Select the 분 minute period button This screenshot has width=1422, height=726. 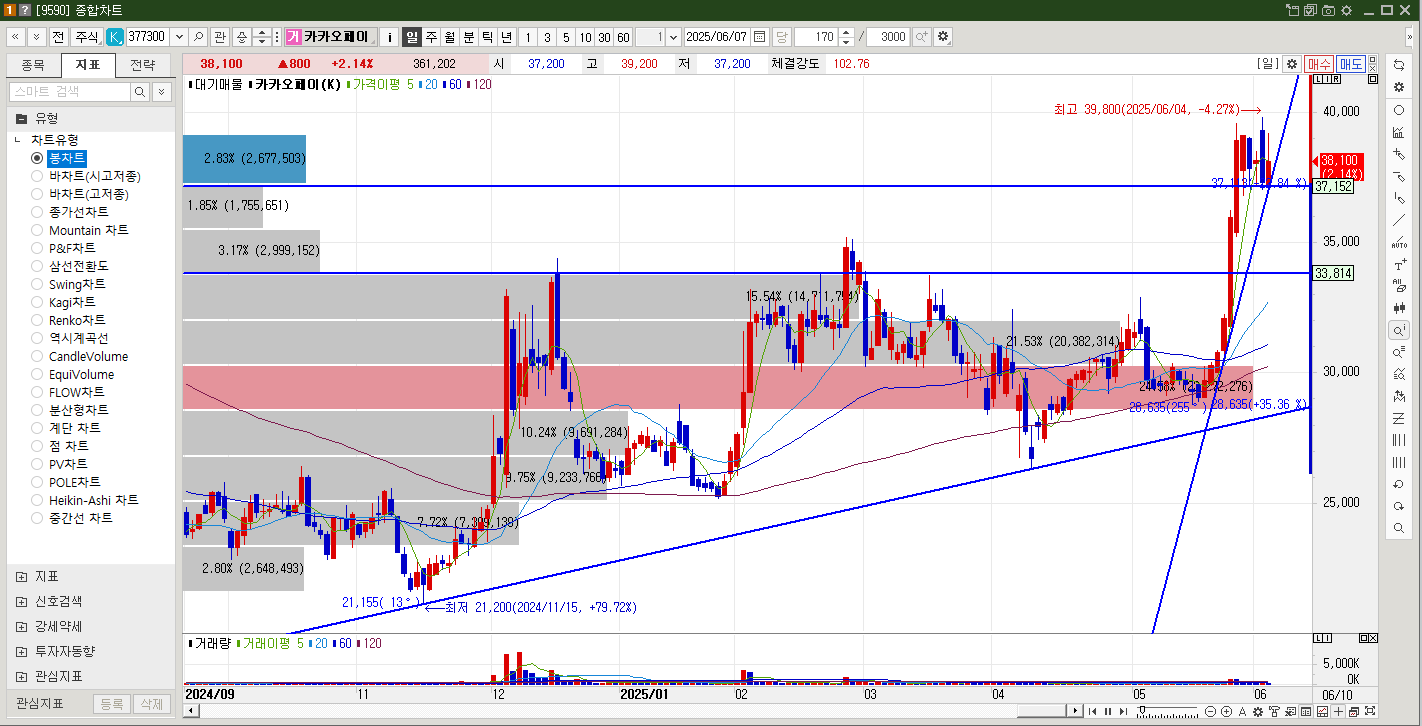[468, 37]
